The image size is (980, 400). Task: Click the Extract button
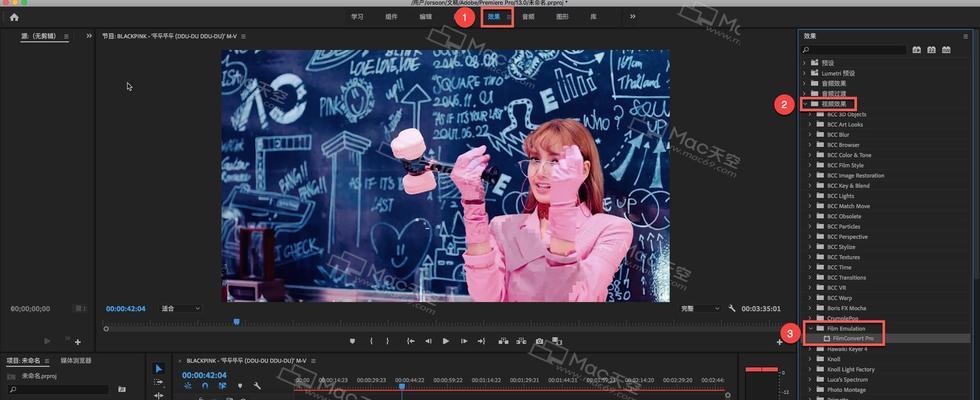click(521, 341)
